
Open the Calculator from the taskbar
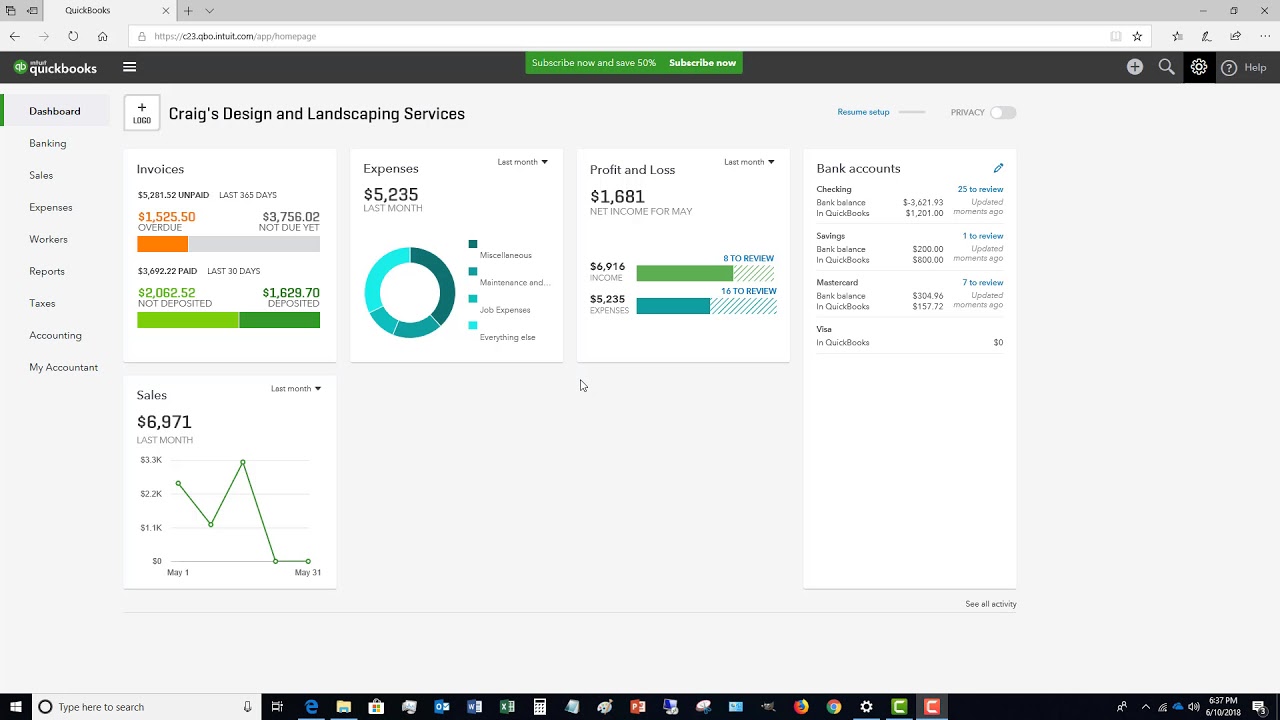coord(539,707)
